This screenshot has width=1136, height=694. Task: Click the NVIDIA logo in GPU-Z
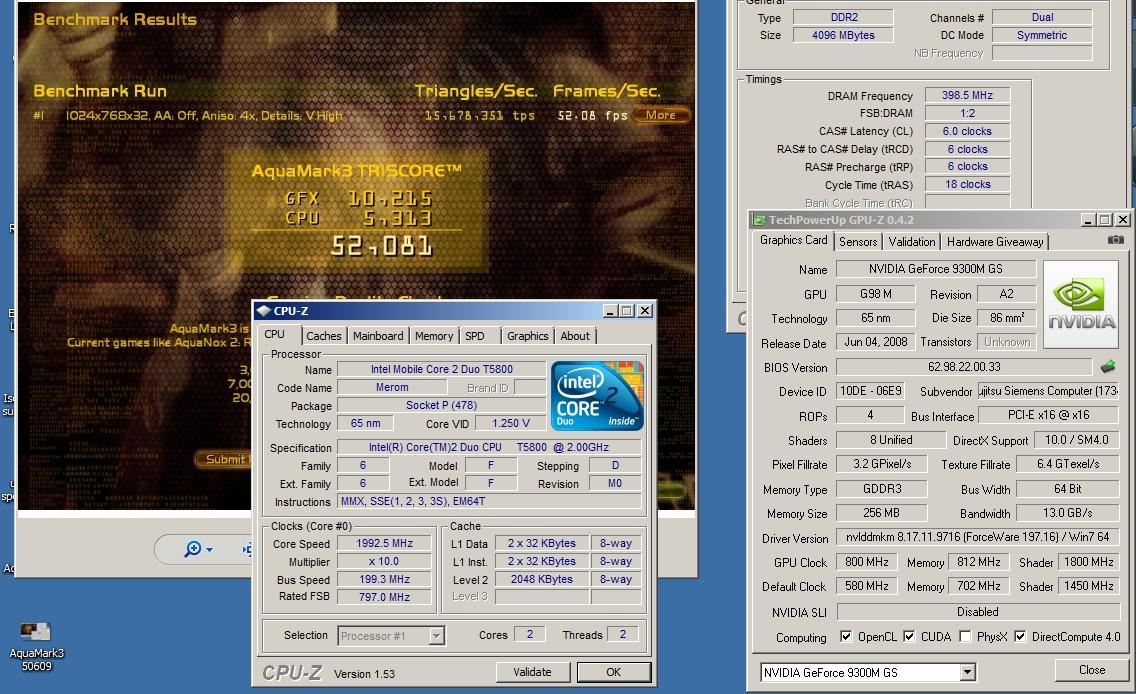coord(1080,304)
